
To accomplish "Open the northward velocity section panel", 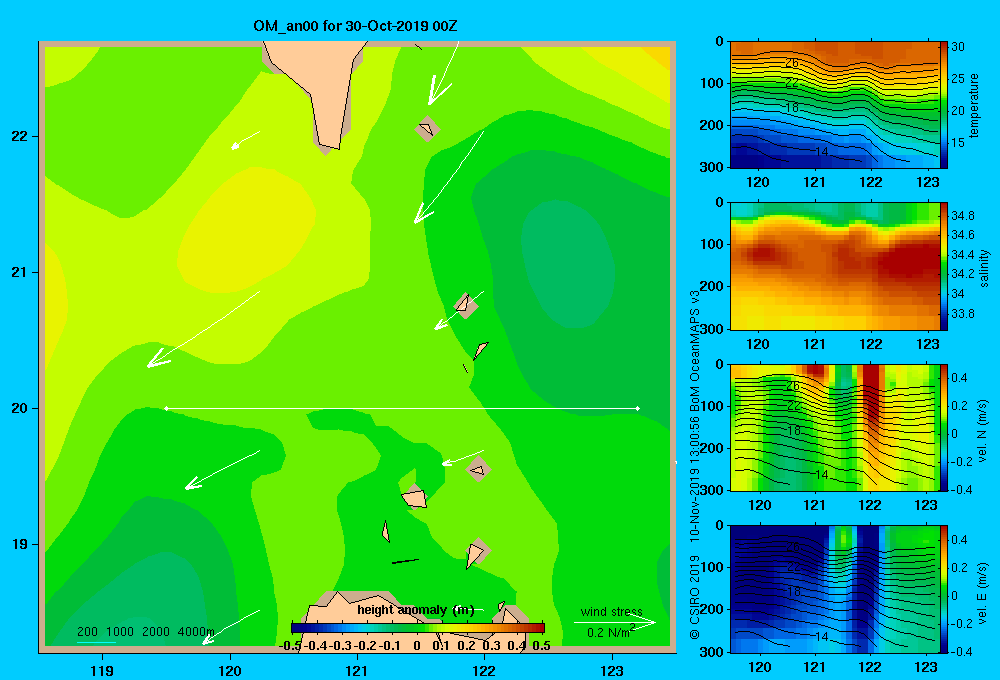I will click(834, 427).
